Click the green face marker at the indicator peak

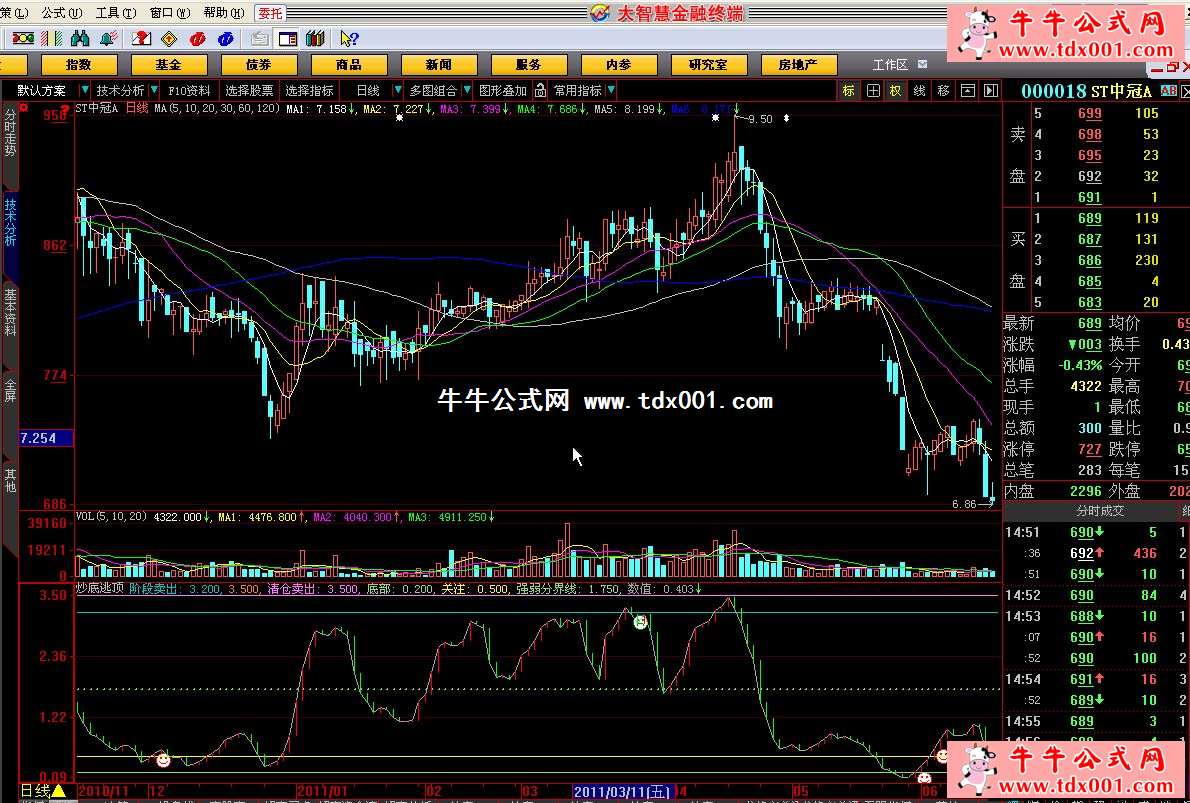641,622
